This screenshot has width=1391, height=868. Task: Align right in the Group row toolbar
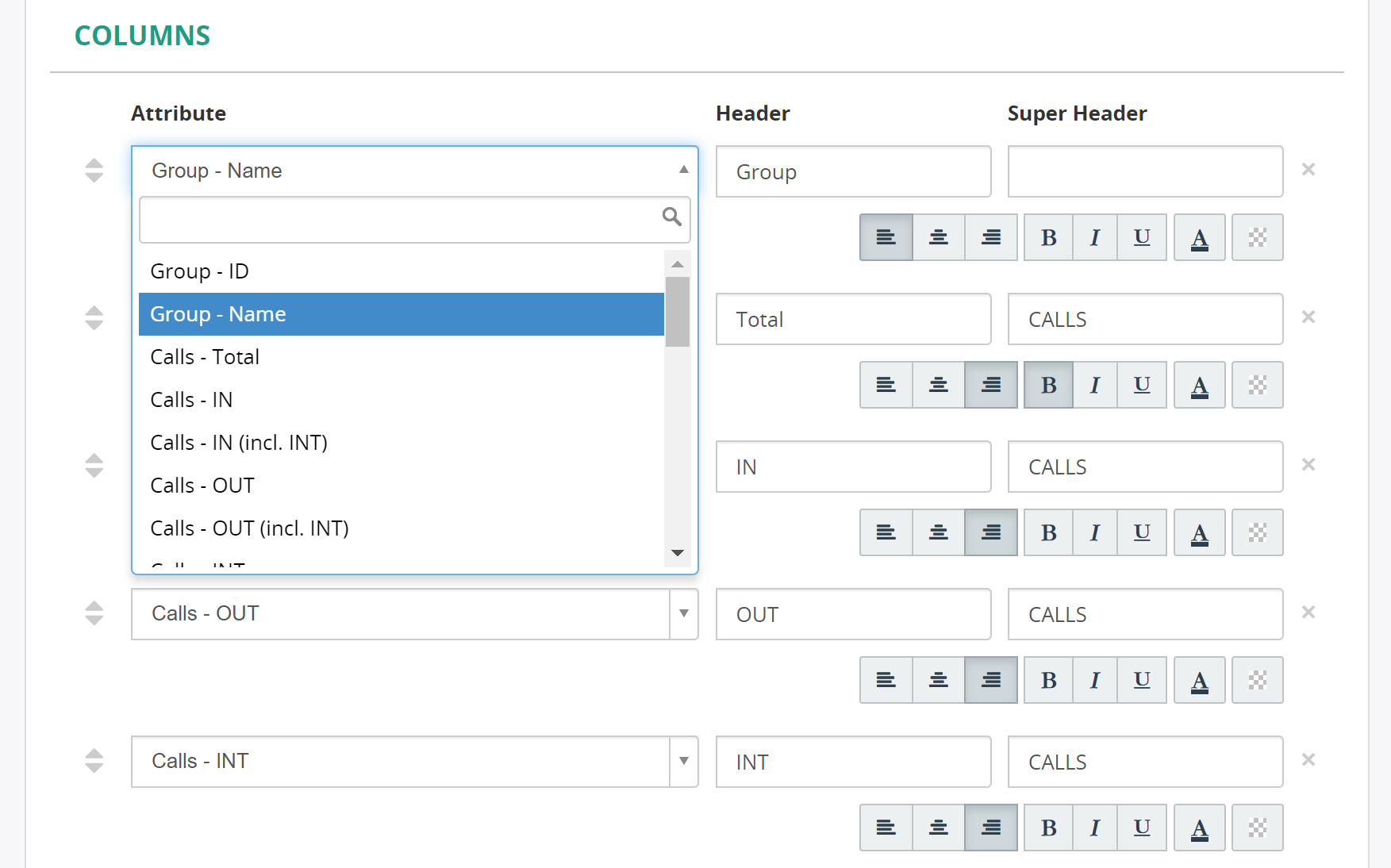coord(991,237)
